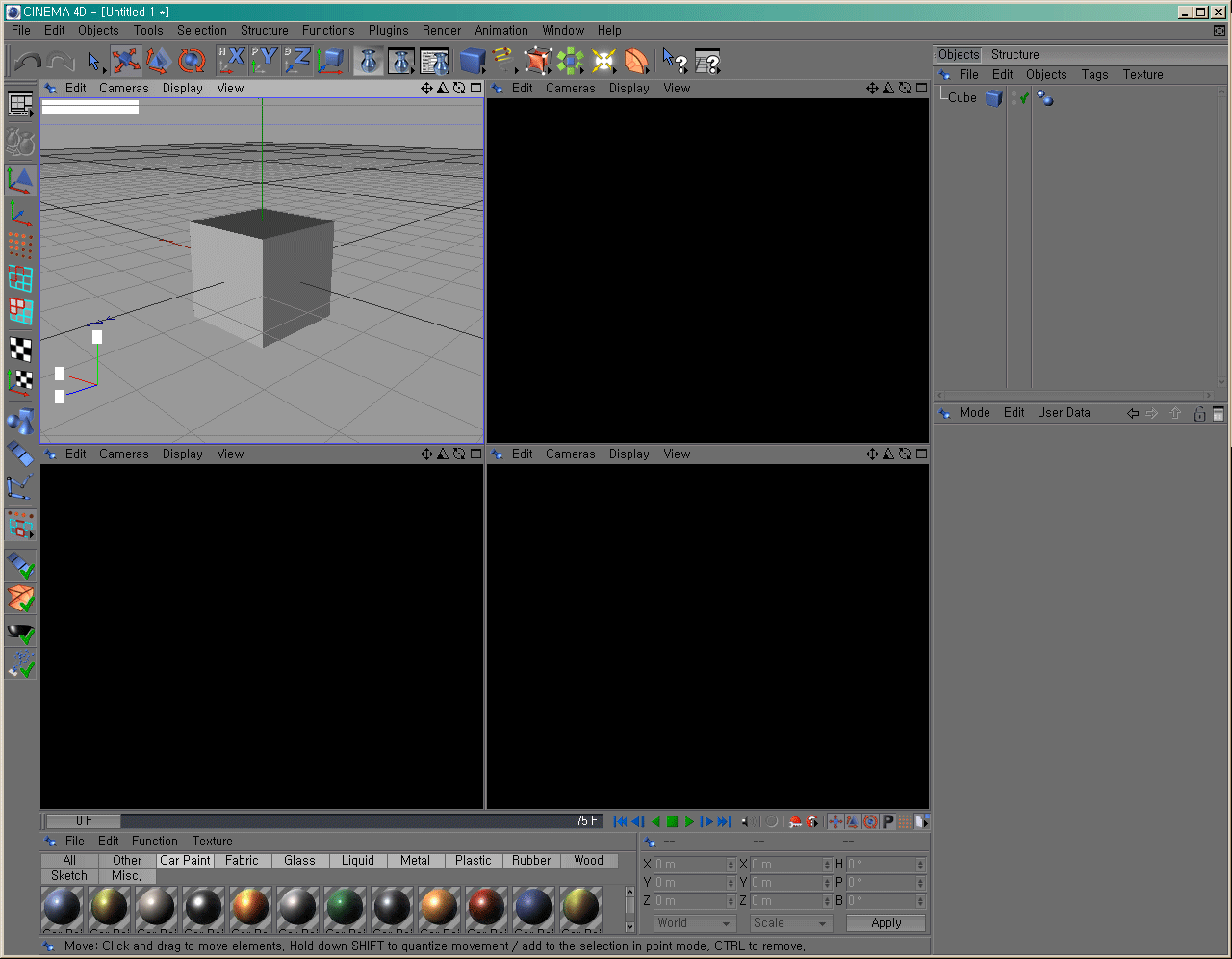Open the Render menu

coord(442,30)
